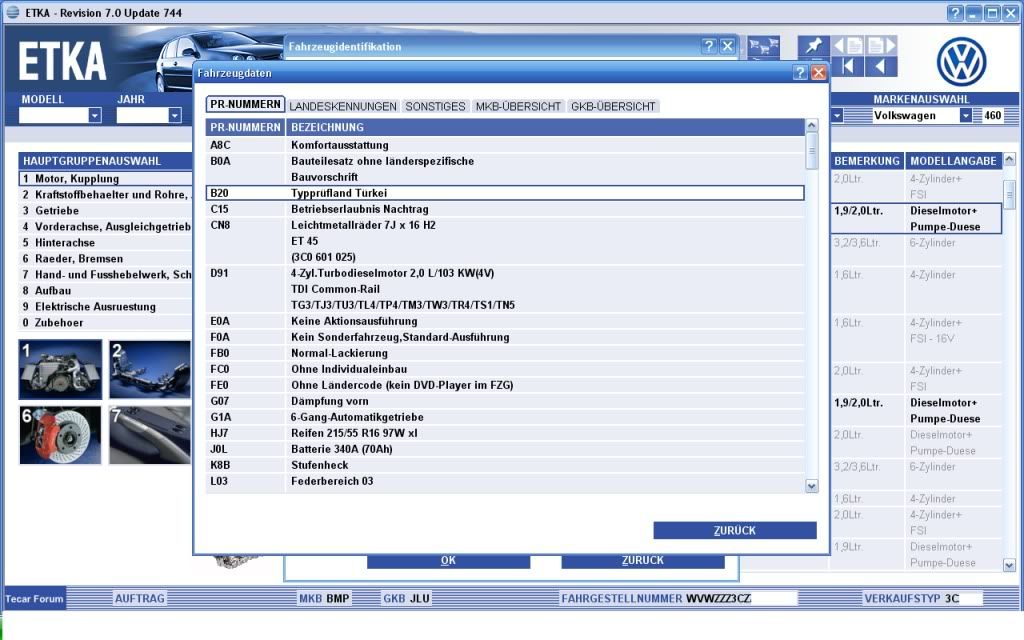The image size is (1024, 640).
Task: Close the Fahrzeugidentifikation dialog
Action: pyautogui.click(x=728, y=46)
